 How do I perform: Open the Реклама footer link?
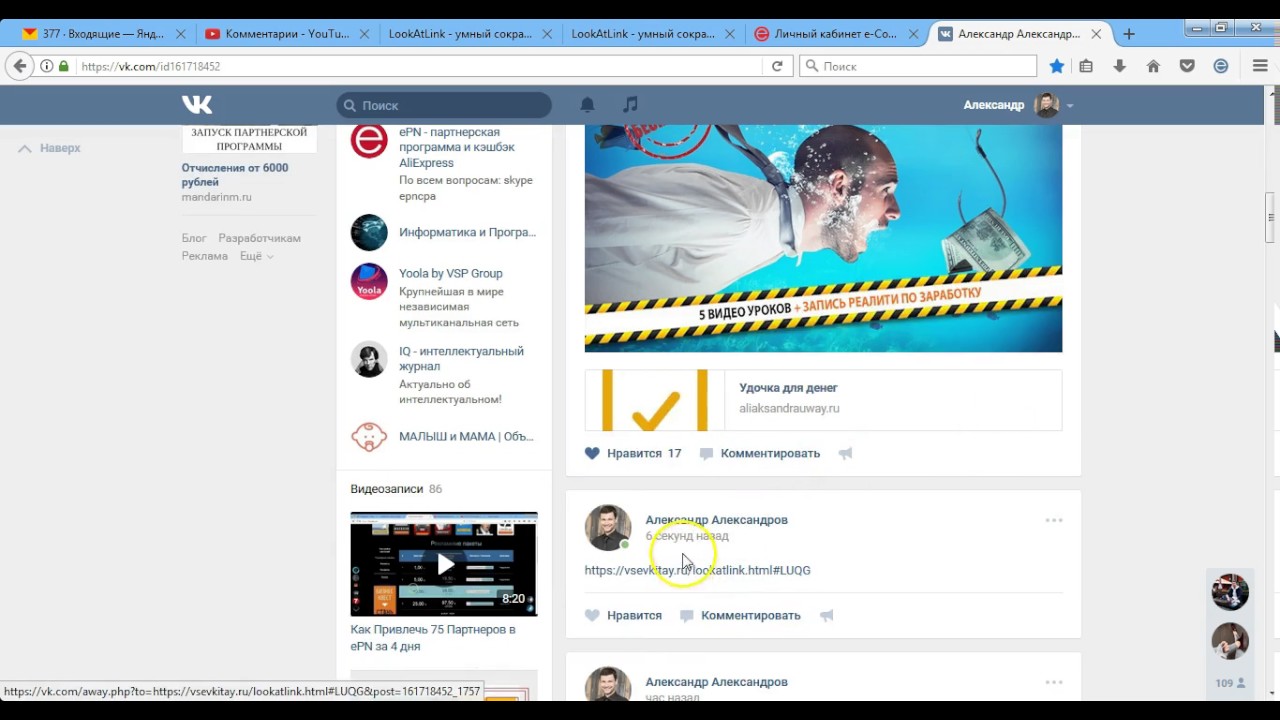pos(205,256)
